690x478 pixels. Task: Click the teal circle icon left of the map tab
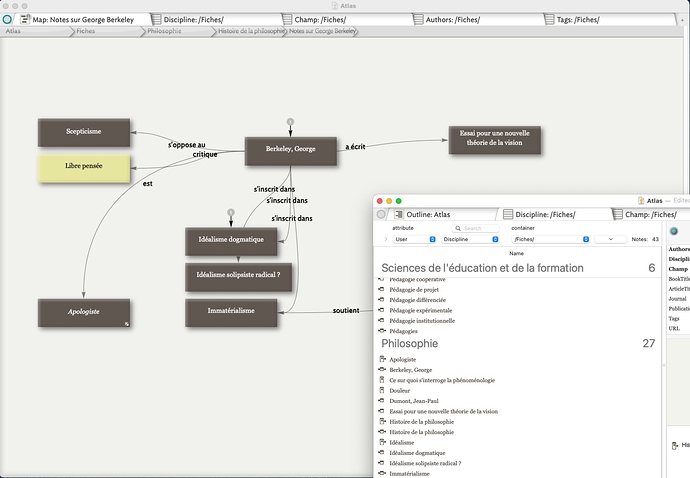[7, 19]
